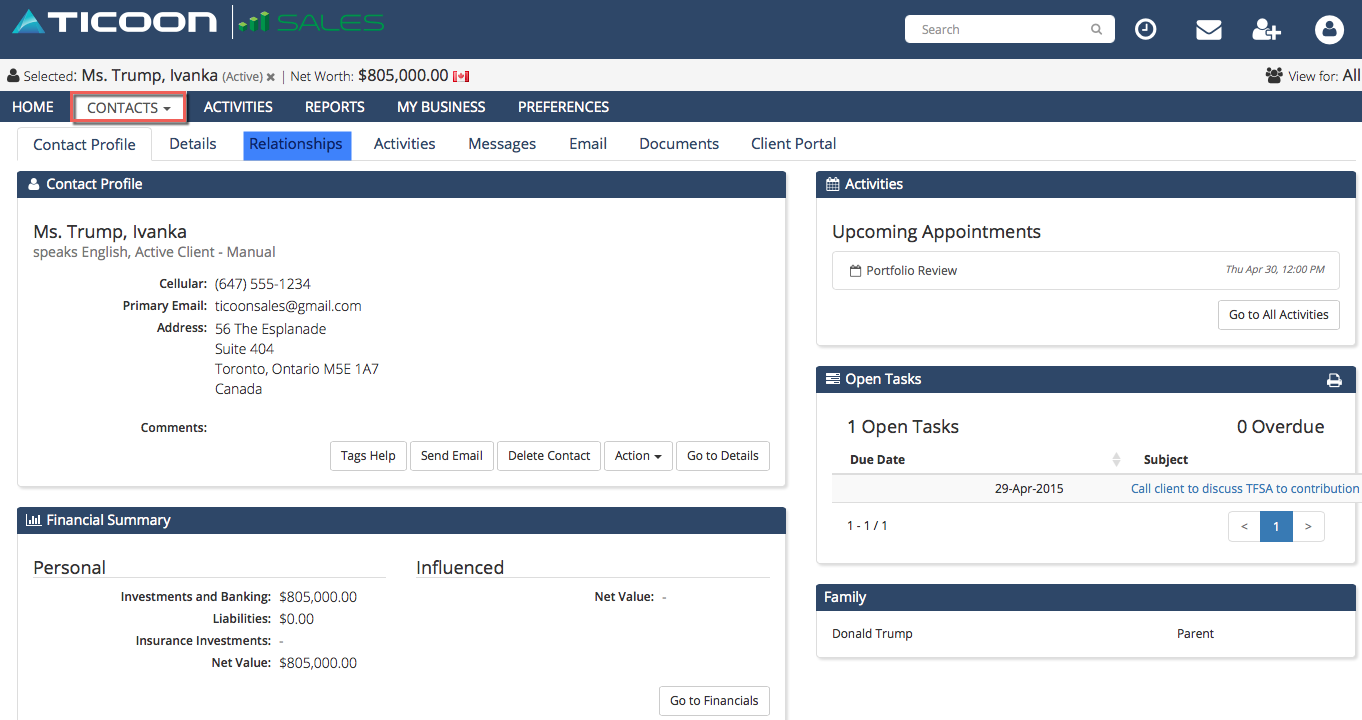Click the add contact icon
1362x720 pixels.
pyautogui.click(x=1266, y=30)
